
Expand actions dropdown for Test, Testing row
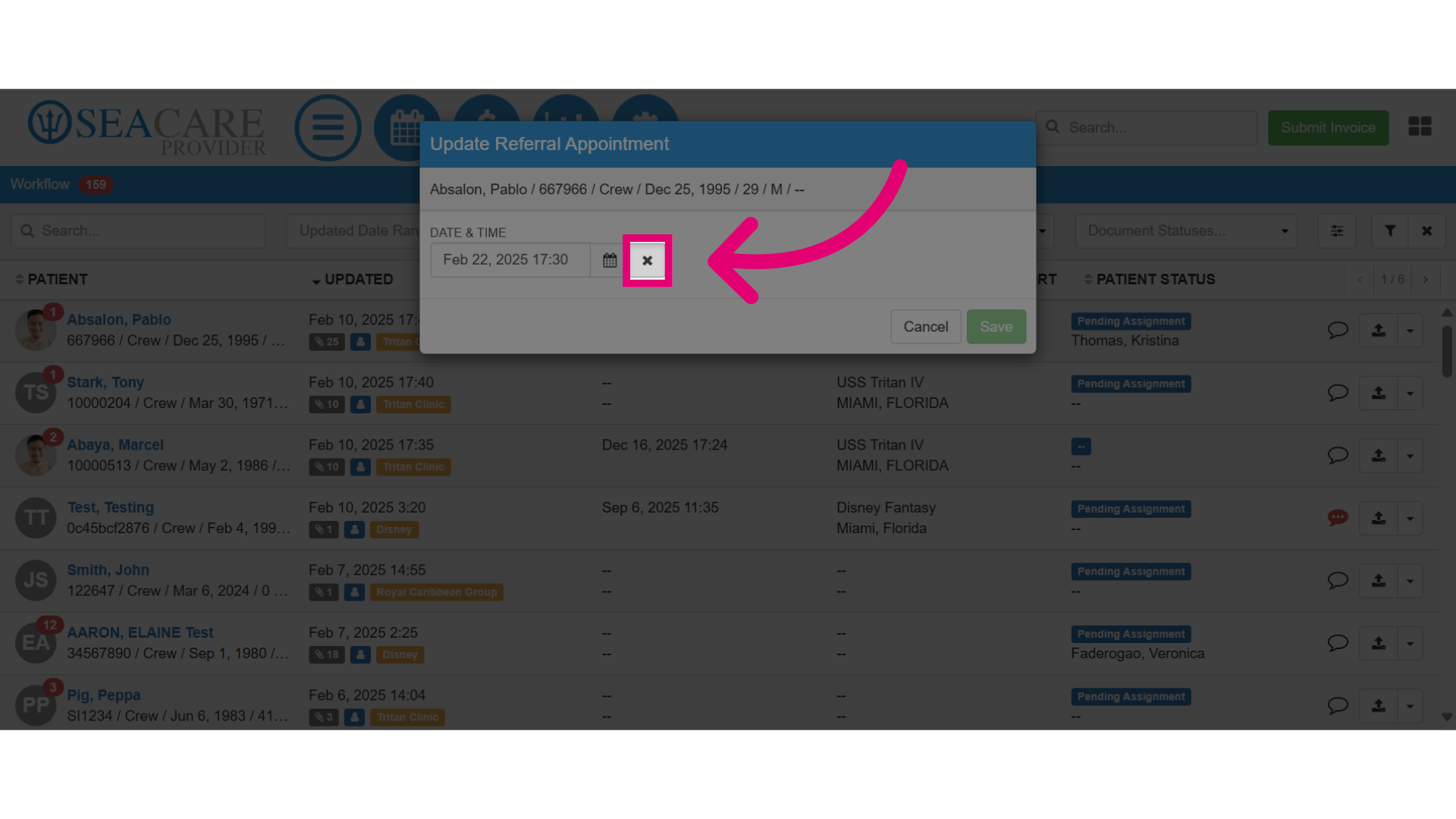[x=1410, y=518]
